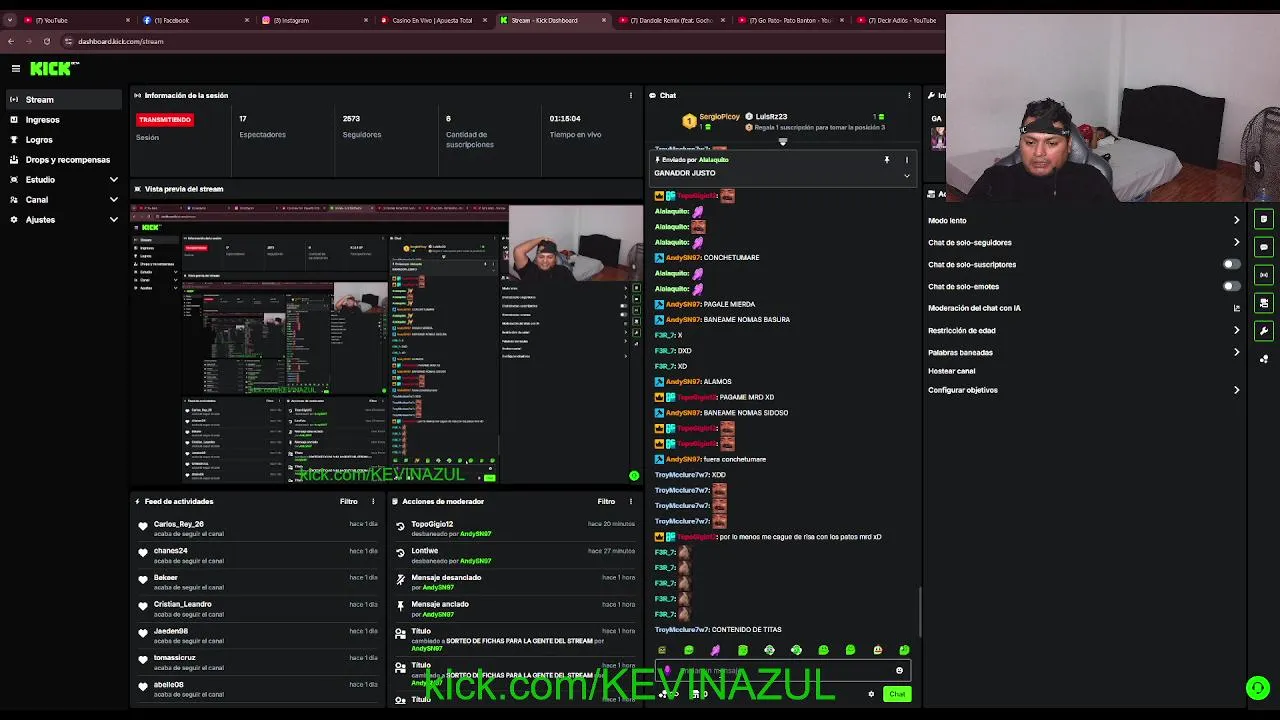Open the round green help icon in the corner
This screenshot has width=1280, height=720.
(x=1258, y=687)
